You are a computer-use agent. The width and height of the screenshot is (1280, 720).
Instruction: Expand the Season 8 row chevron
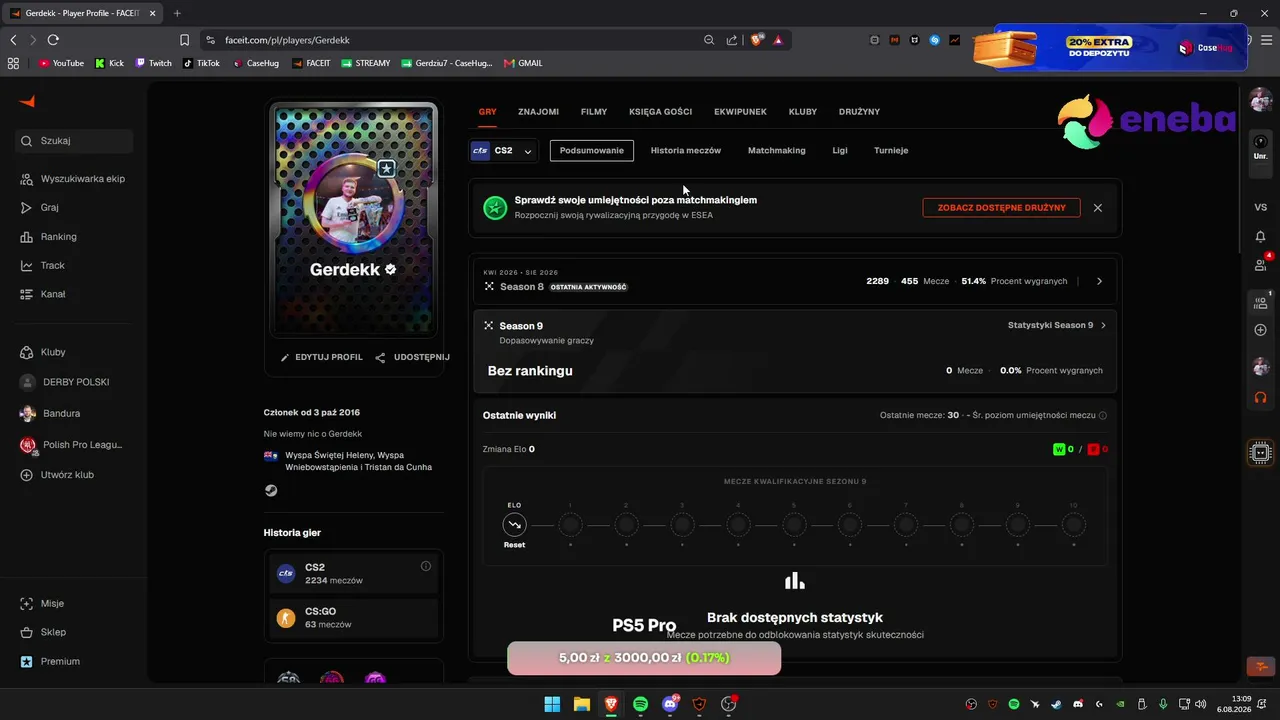[1099, 281]
